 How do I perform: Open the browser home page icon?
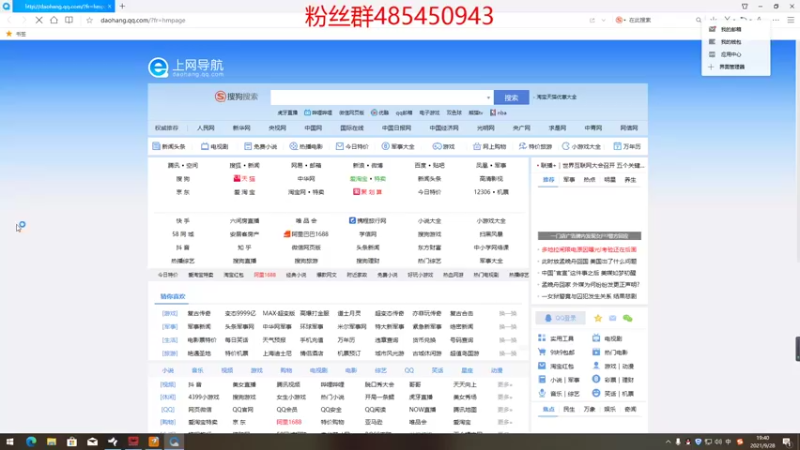click(x=54, y=20)
